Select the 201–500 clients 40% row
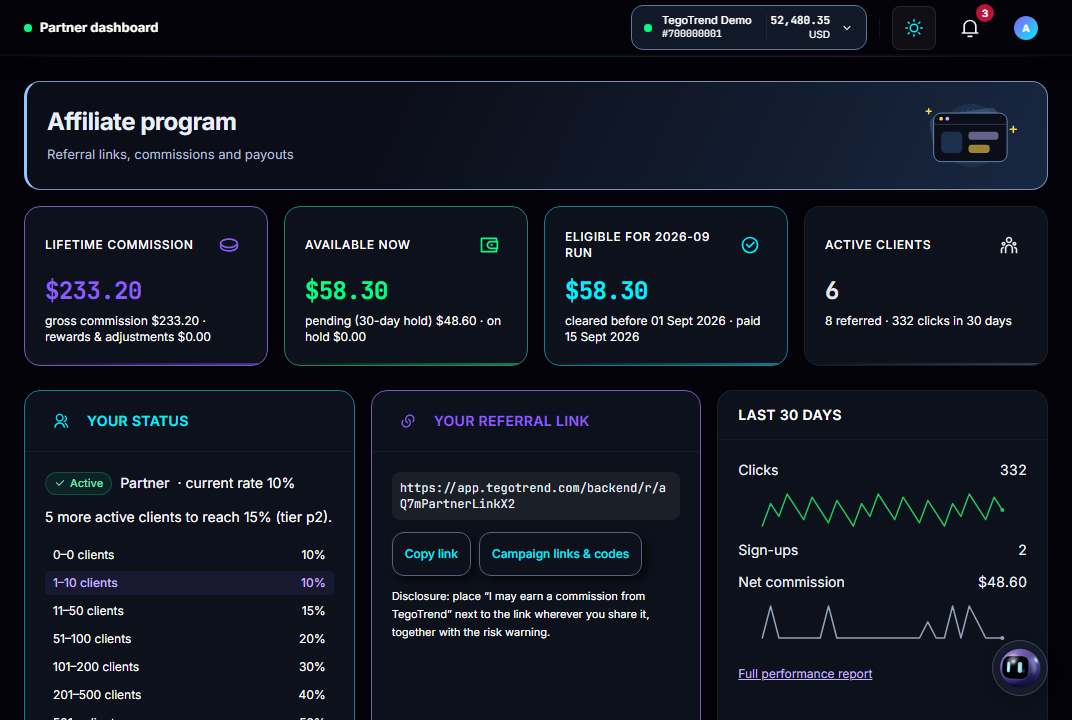 click(189, 695)
